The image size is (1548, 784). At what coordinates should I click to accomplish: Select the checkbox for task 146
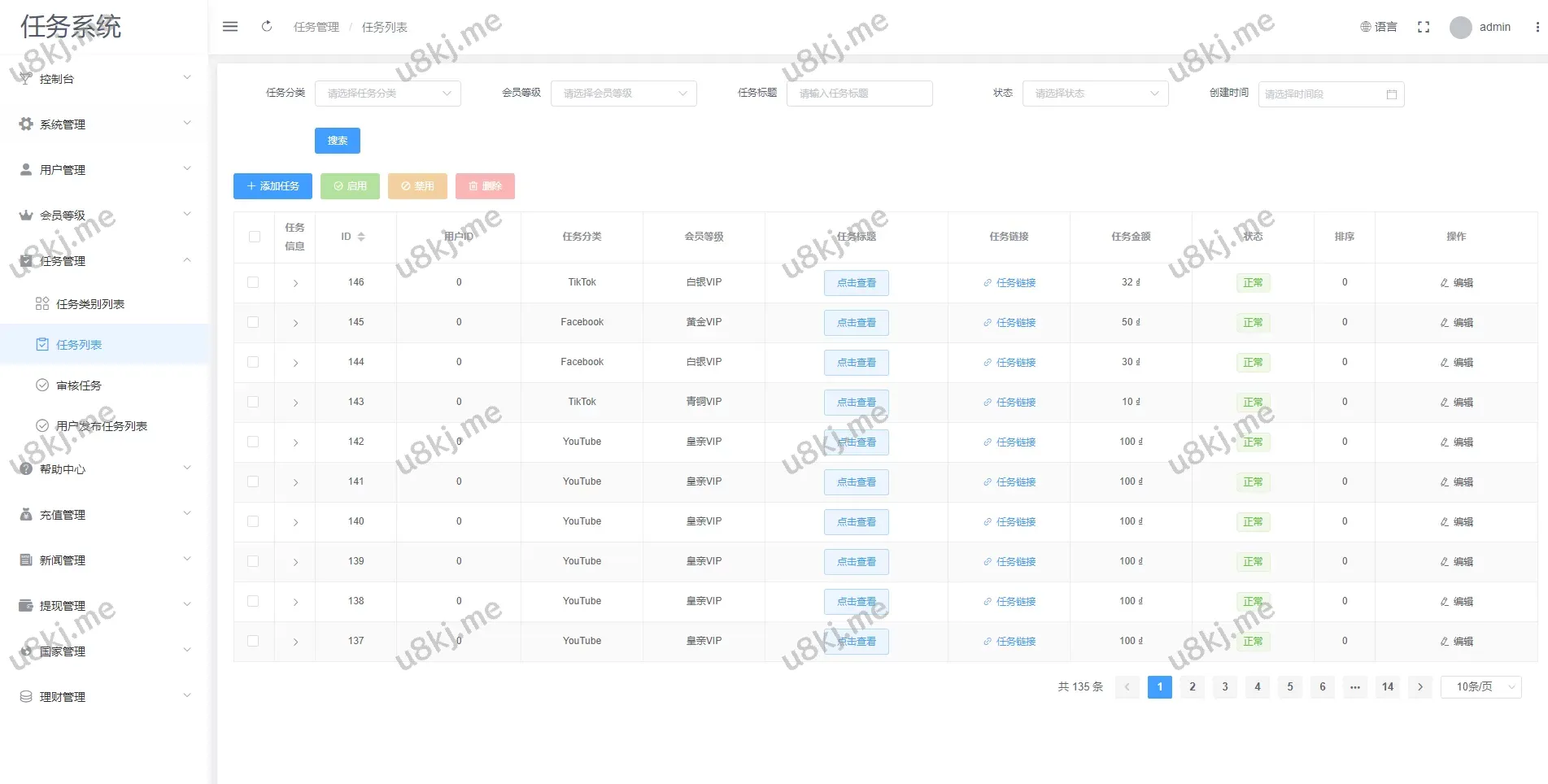(x=254, y=282)
